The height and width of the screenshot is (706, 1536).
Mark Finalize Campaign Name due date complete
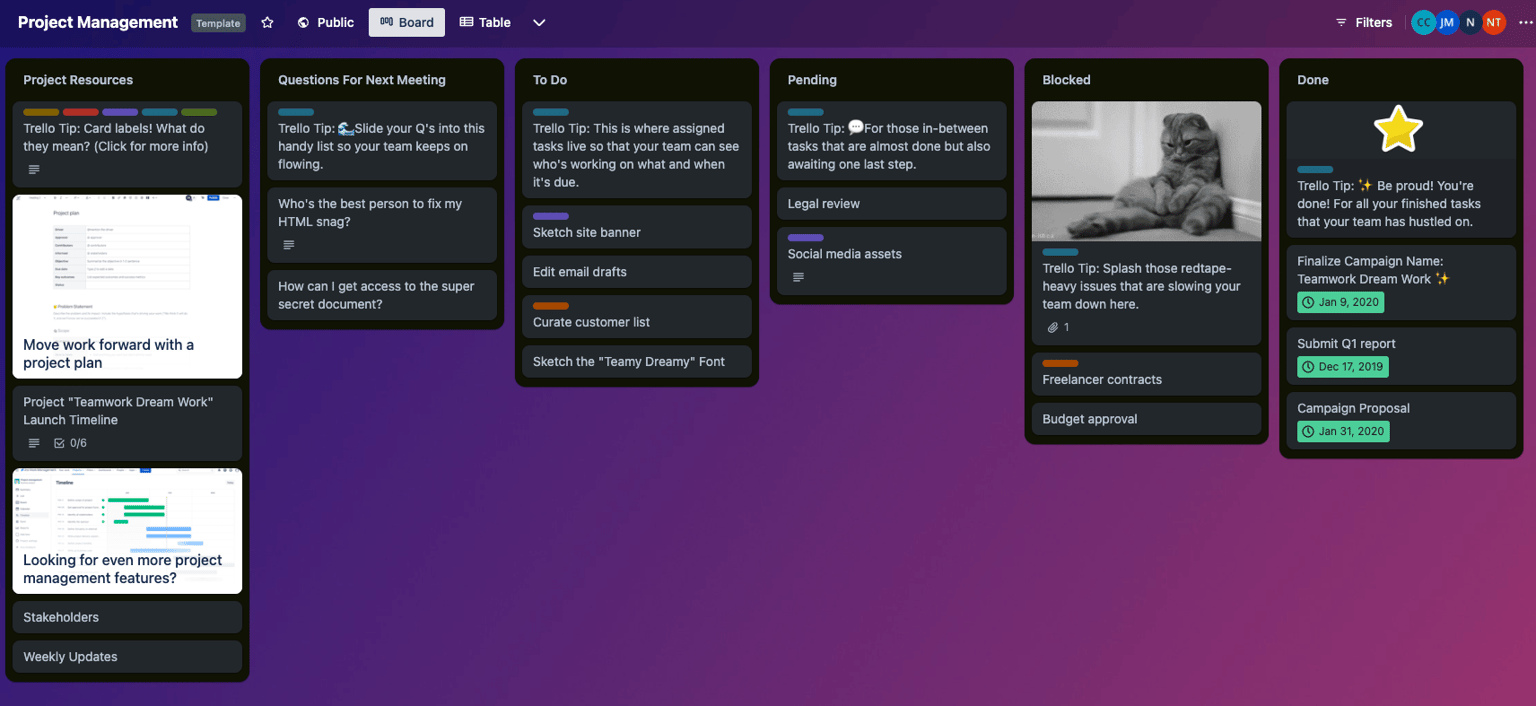[x=1310, y=302]
